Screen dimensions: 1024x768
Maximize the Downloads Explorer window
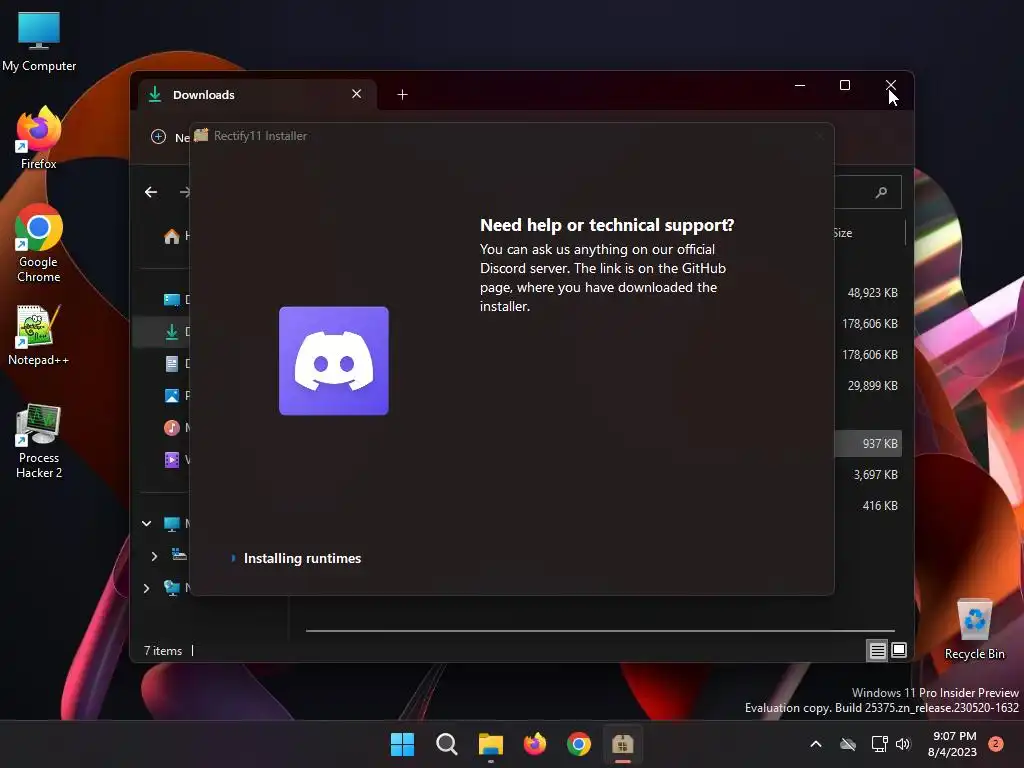pos(844,86)
